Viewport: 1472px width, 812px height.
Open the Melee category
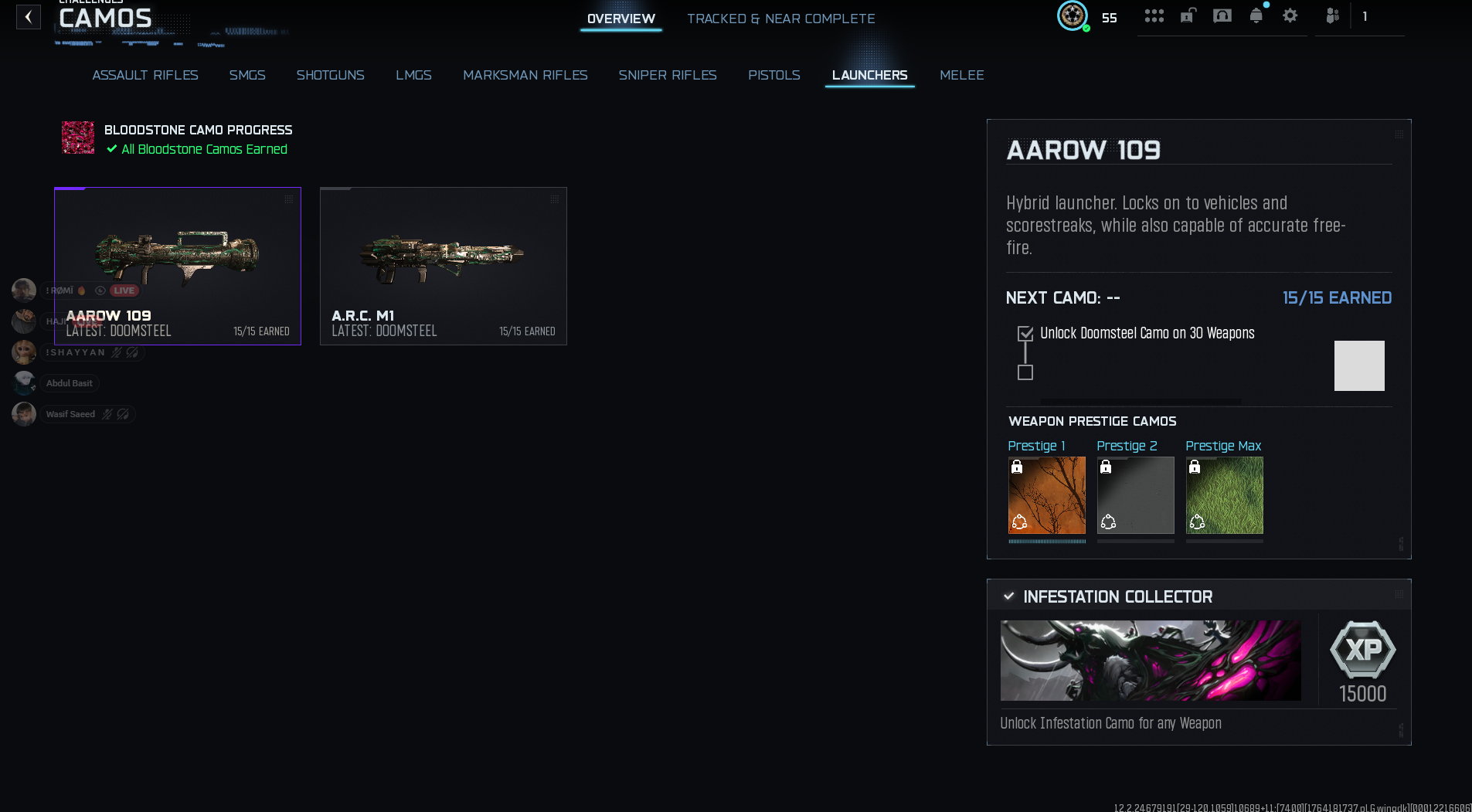point(962,75)
